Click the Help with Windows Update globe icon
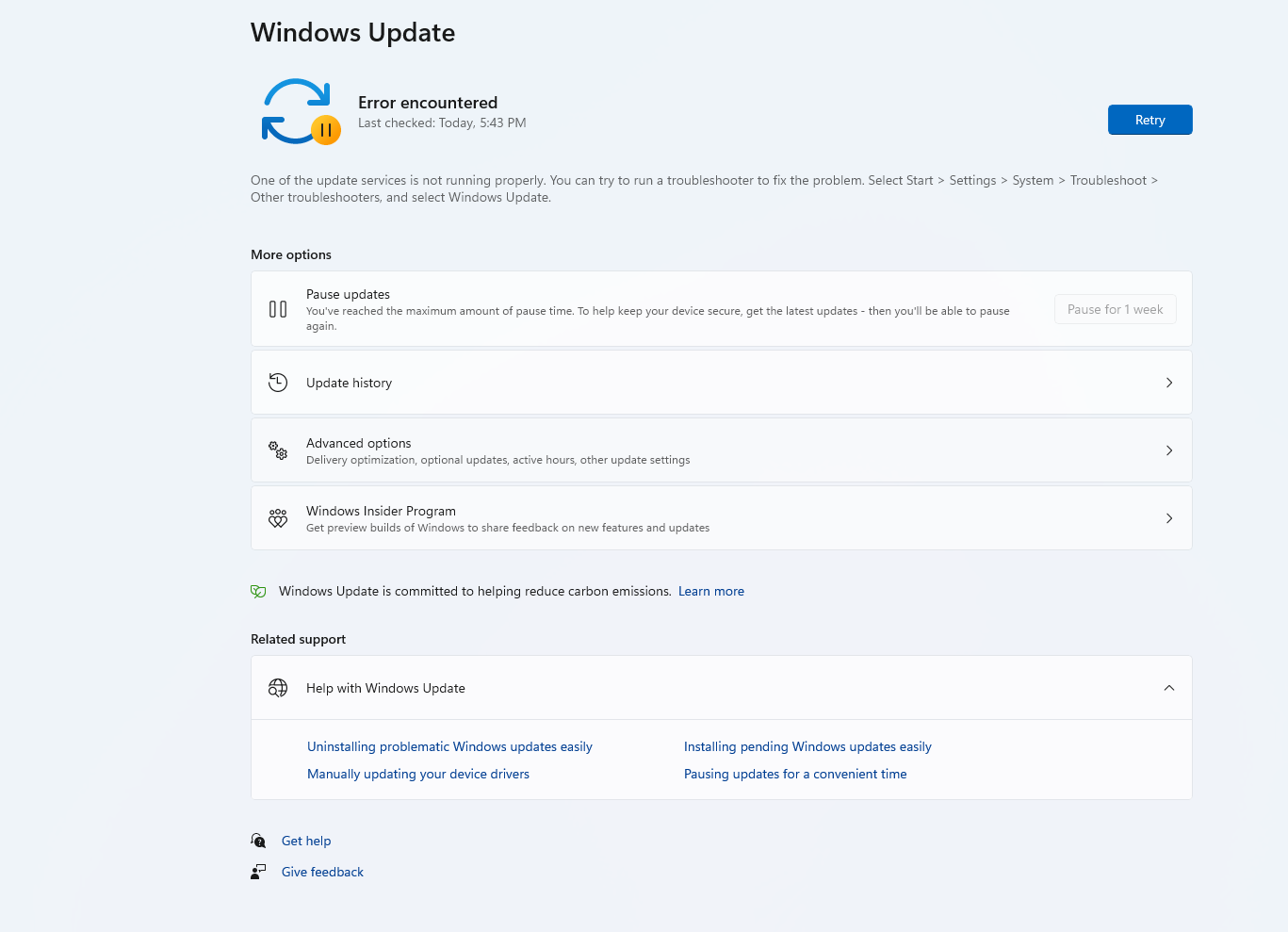 click(278, 688)
